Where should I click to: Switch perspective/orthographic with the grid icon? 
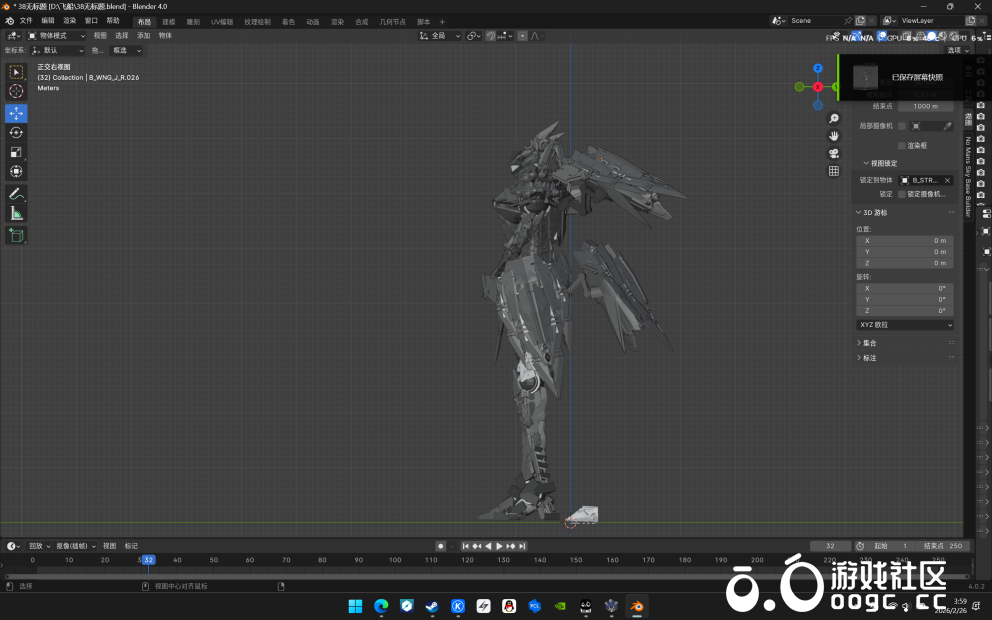pyautogui.click(x=834, y=171)
